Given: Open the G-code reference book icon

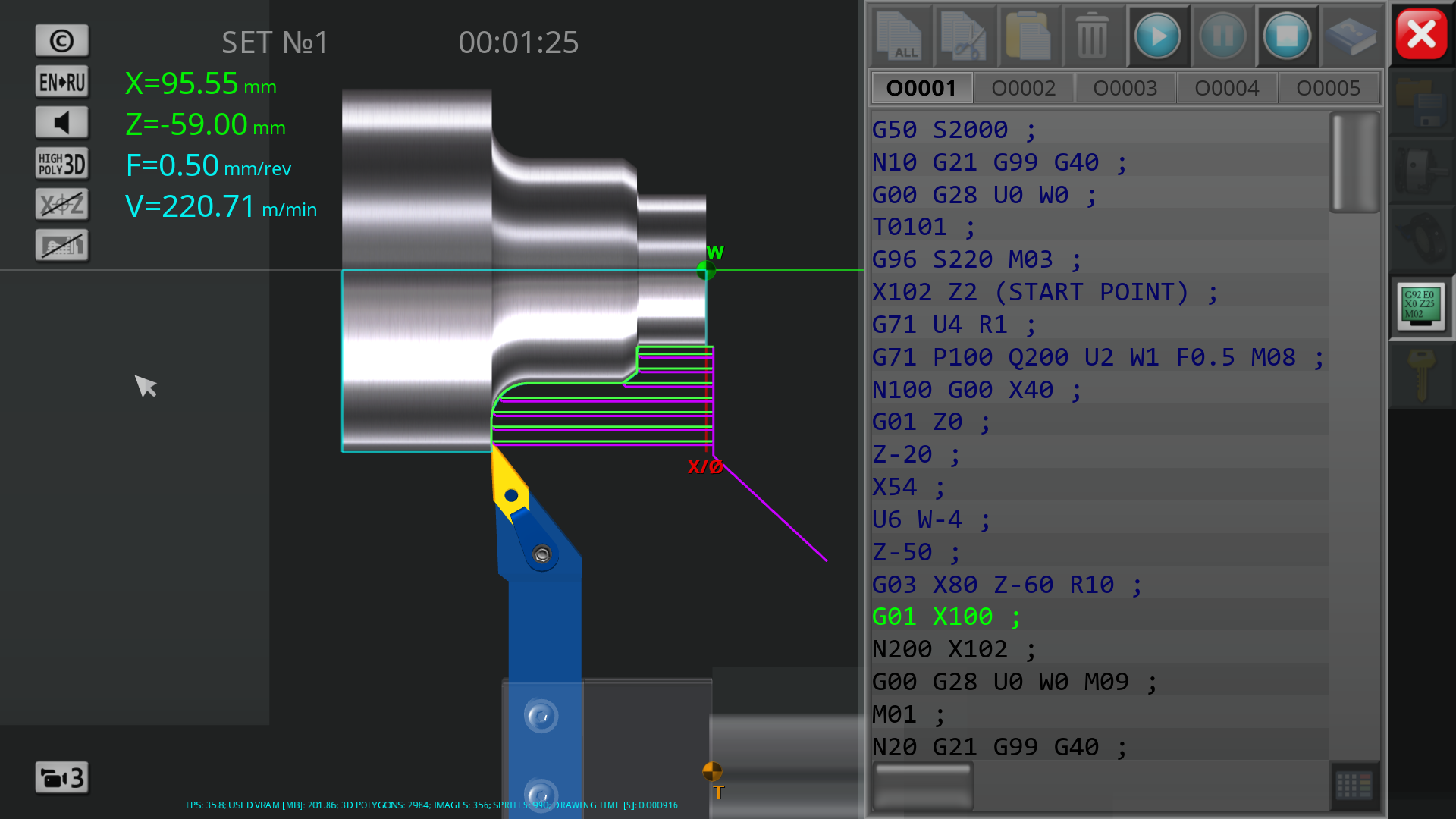Looking at the screenshot, I should pos(1351,36).
